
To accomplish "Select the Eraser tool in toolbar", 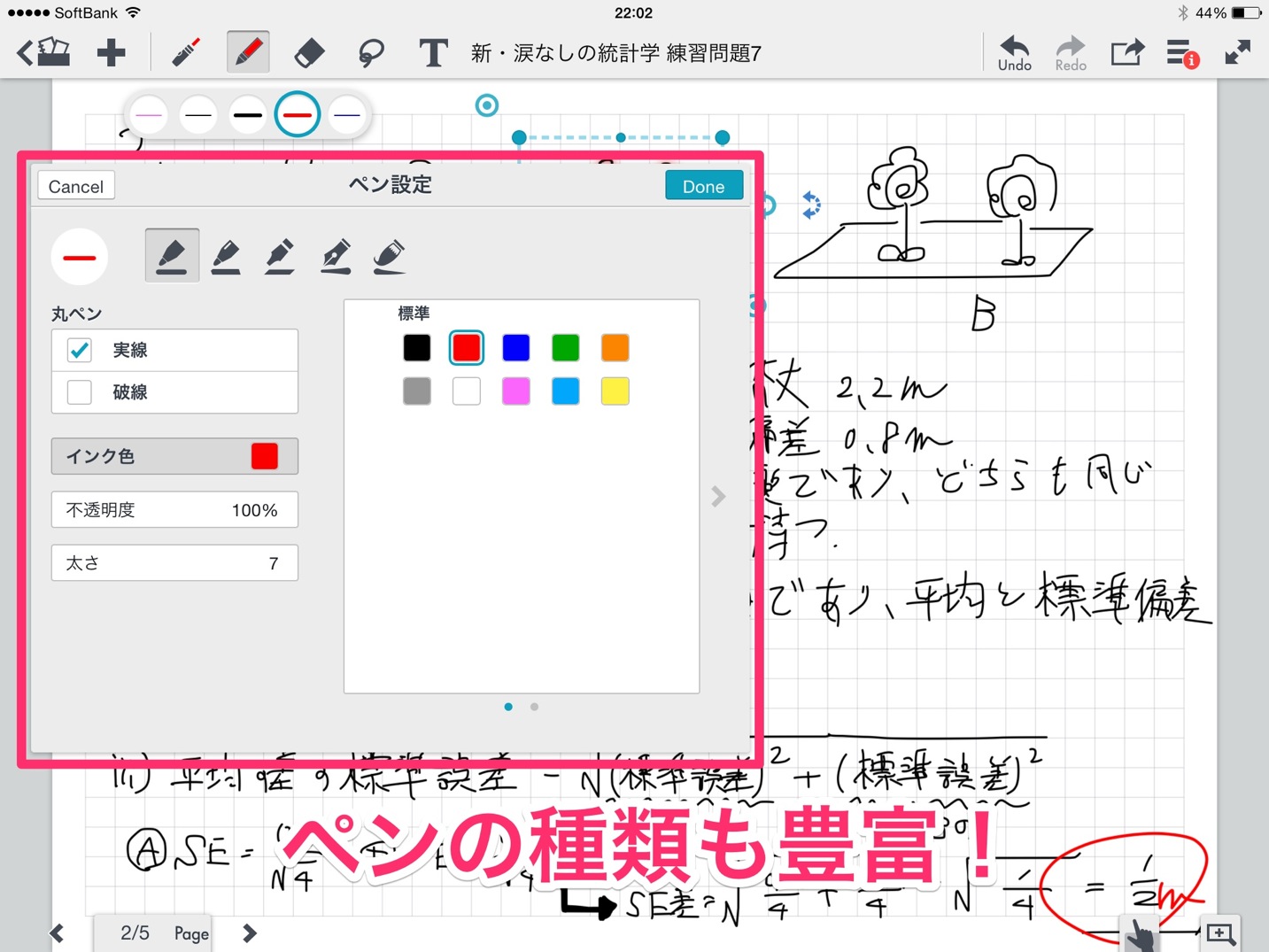I will click(x=309, y=53).
